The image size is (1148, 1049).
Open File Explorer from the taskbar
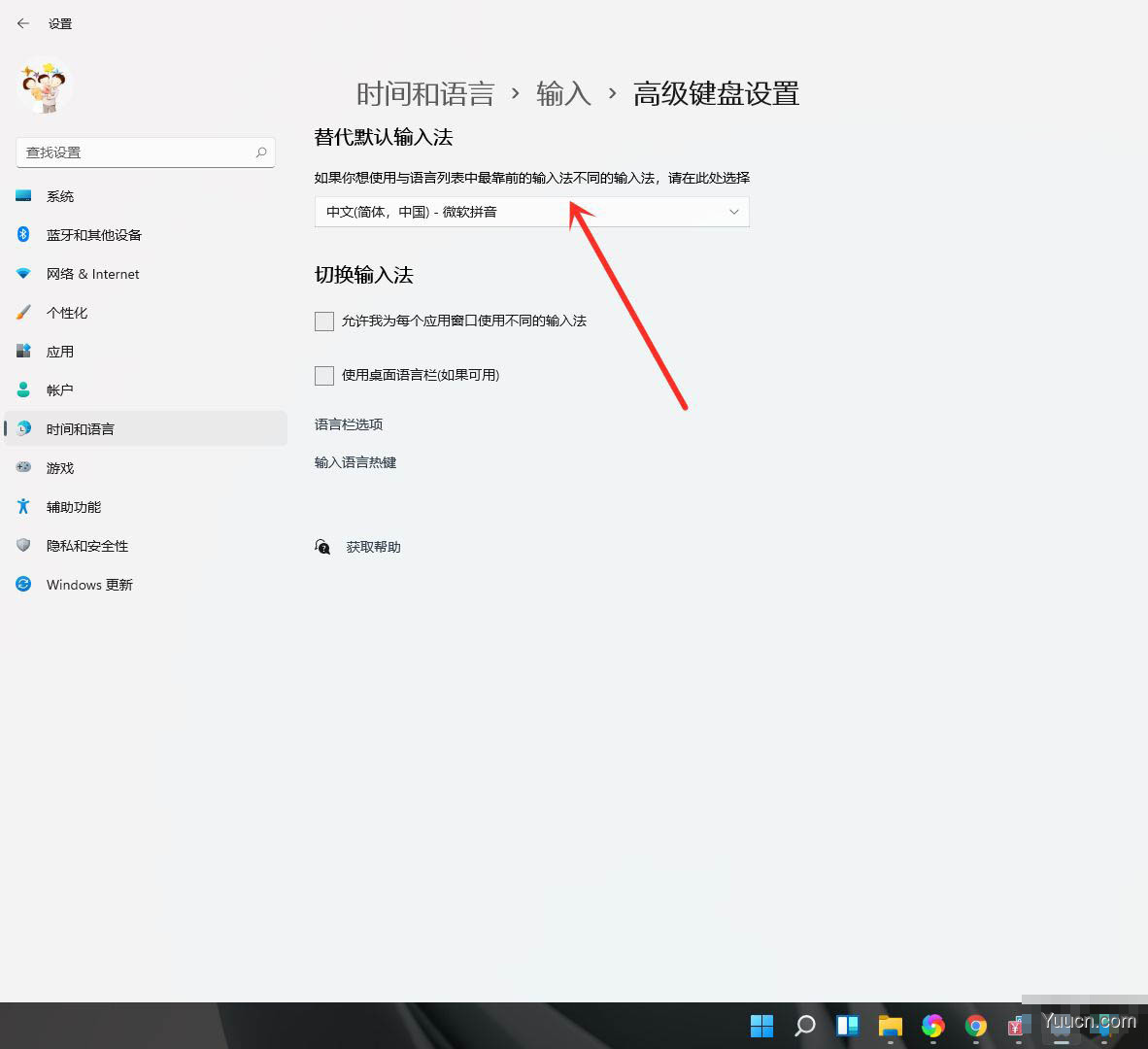(x=891, y=1026)
